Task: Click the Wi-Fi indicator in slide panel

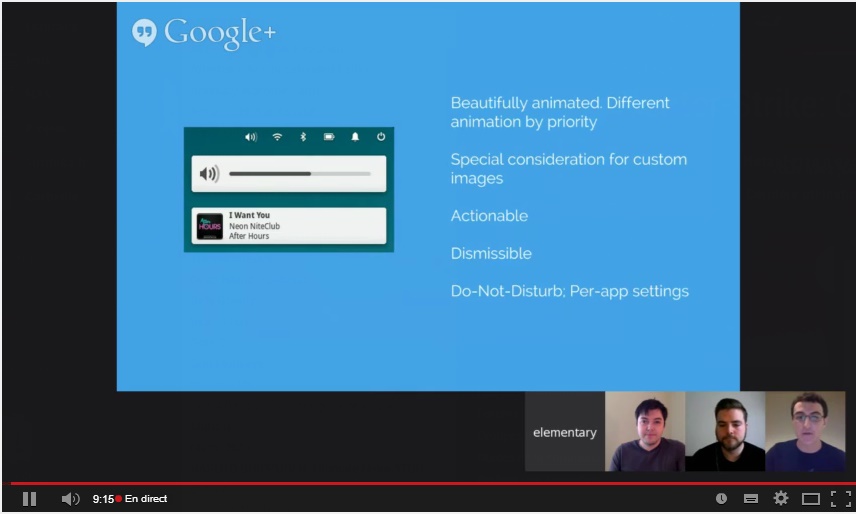Action: pos(277,137)
